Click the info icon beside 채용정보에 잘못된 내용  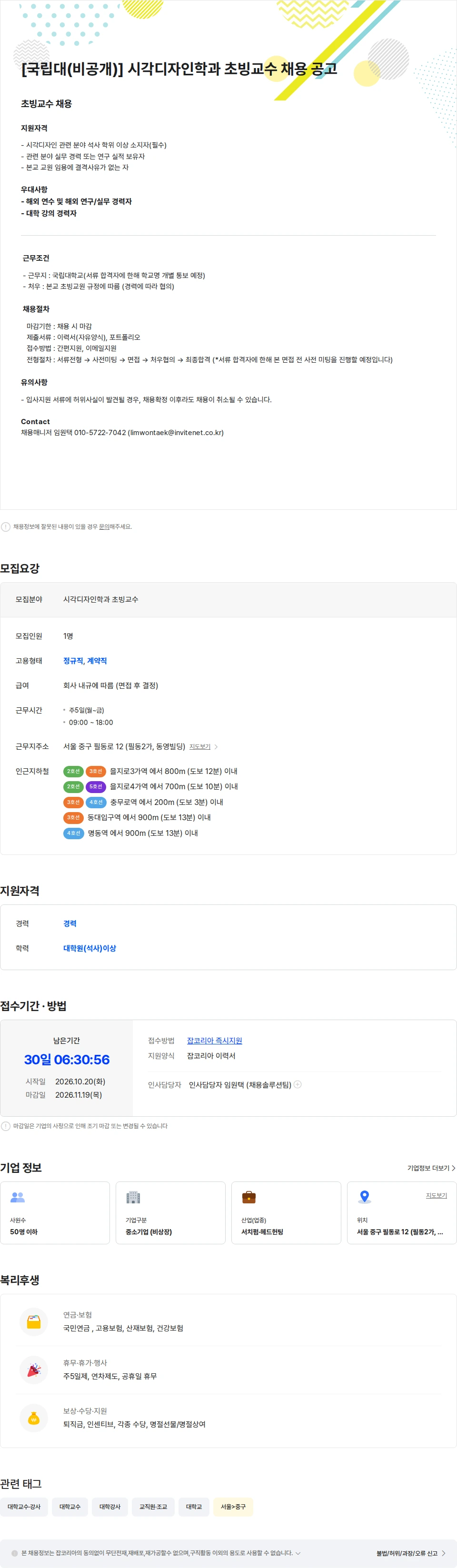pos(6,526)
